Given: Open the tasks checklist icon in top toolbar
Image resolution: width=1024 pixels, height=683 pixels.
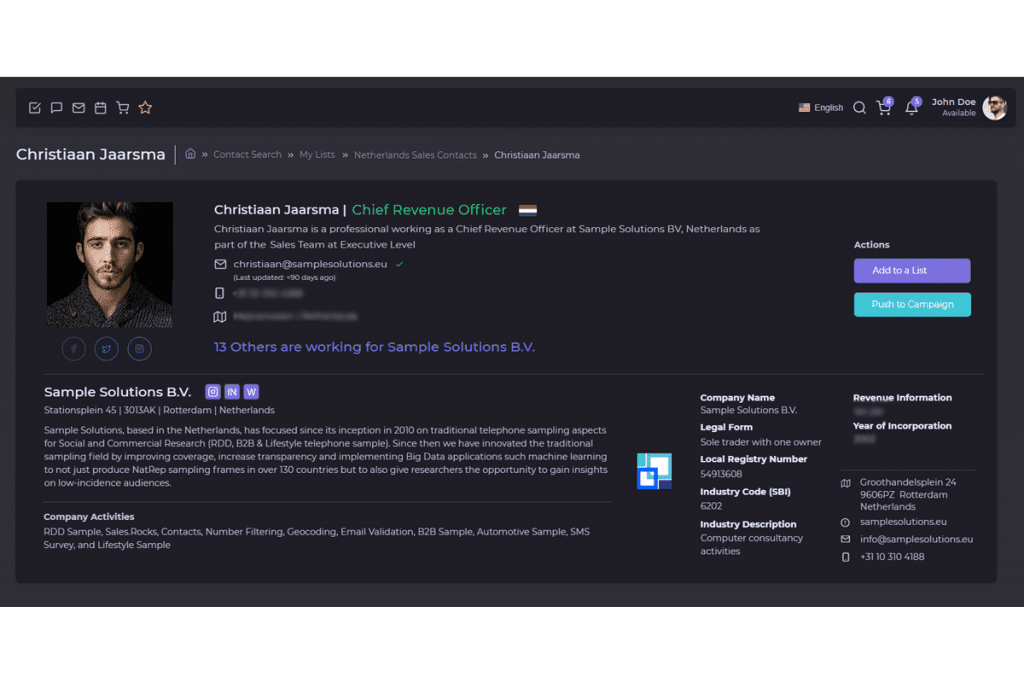Looking at the screenshot, I should tap(35, 108).
